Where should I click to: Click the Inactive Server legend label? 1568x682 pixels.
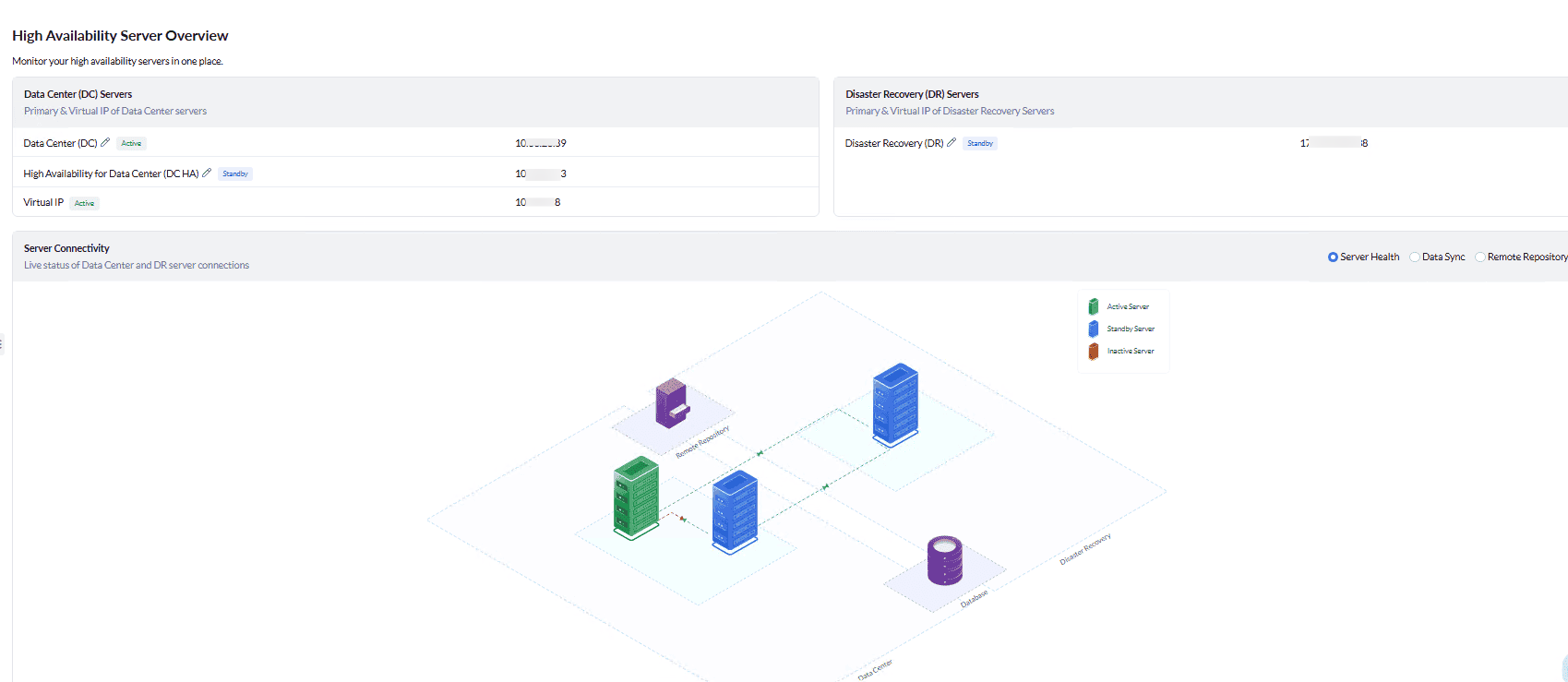pos(1131,351)
